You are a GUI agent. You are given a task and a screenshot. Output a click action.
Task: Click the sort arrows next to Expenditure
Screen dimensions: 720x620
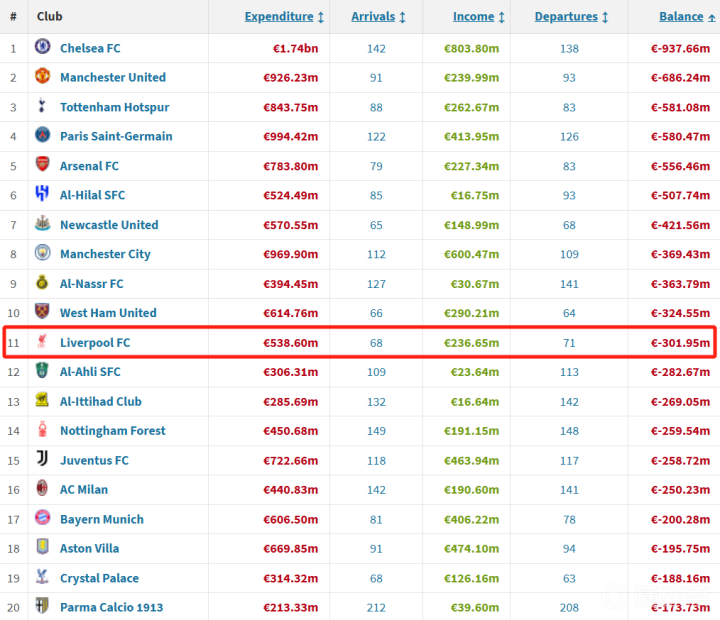[x=321, y=17]
